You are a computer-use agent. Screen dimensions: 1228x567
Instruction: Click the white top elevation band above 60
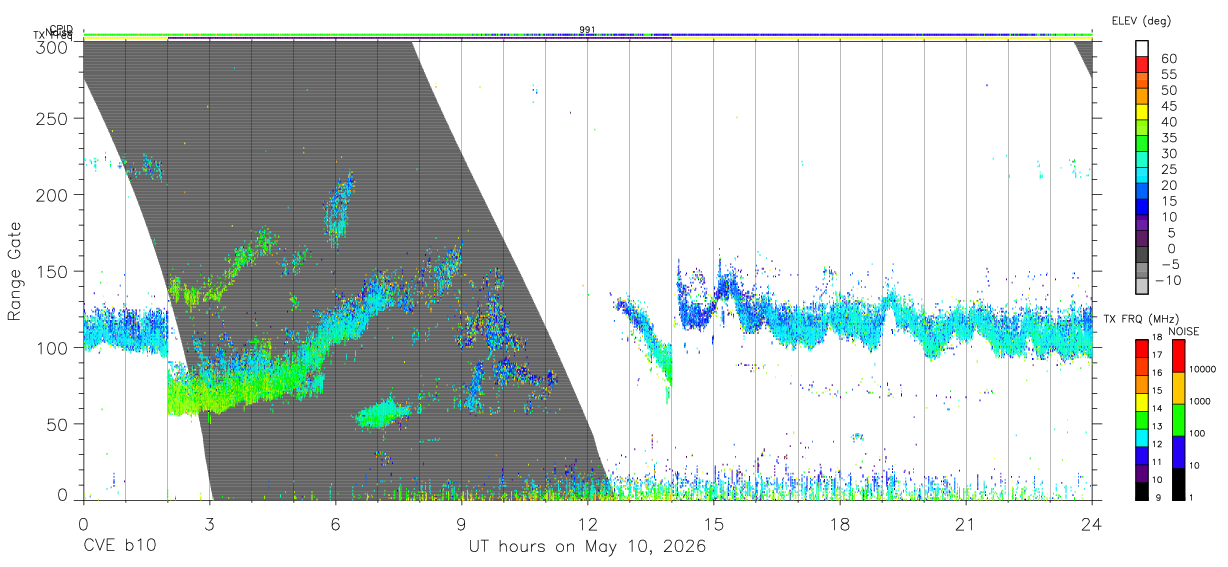click(1142, 50)
